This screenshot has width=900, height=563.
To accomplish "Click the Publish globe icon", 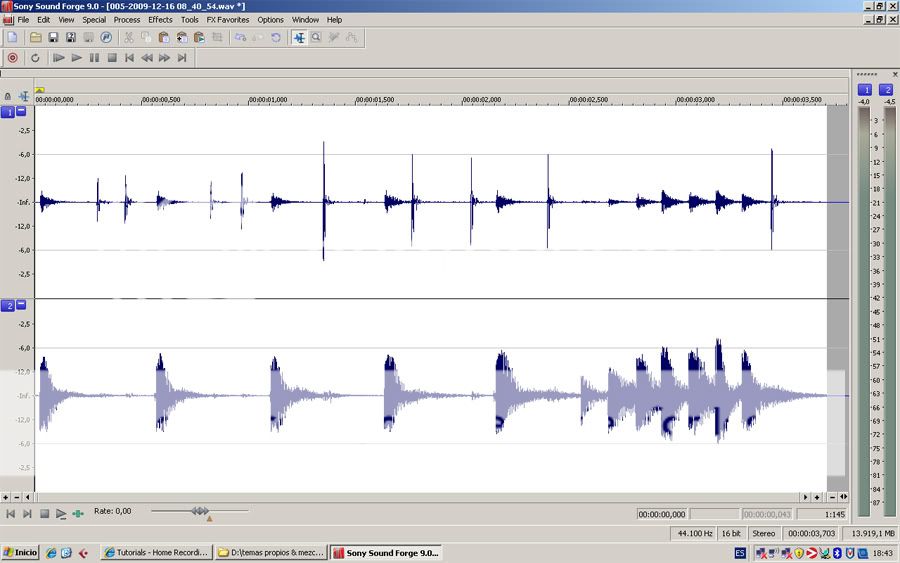I will [106, 37].
